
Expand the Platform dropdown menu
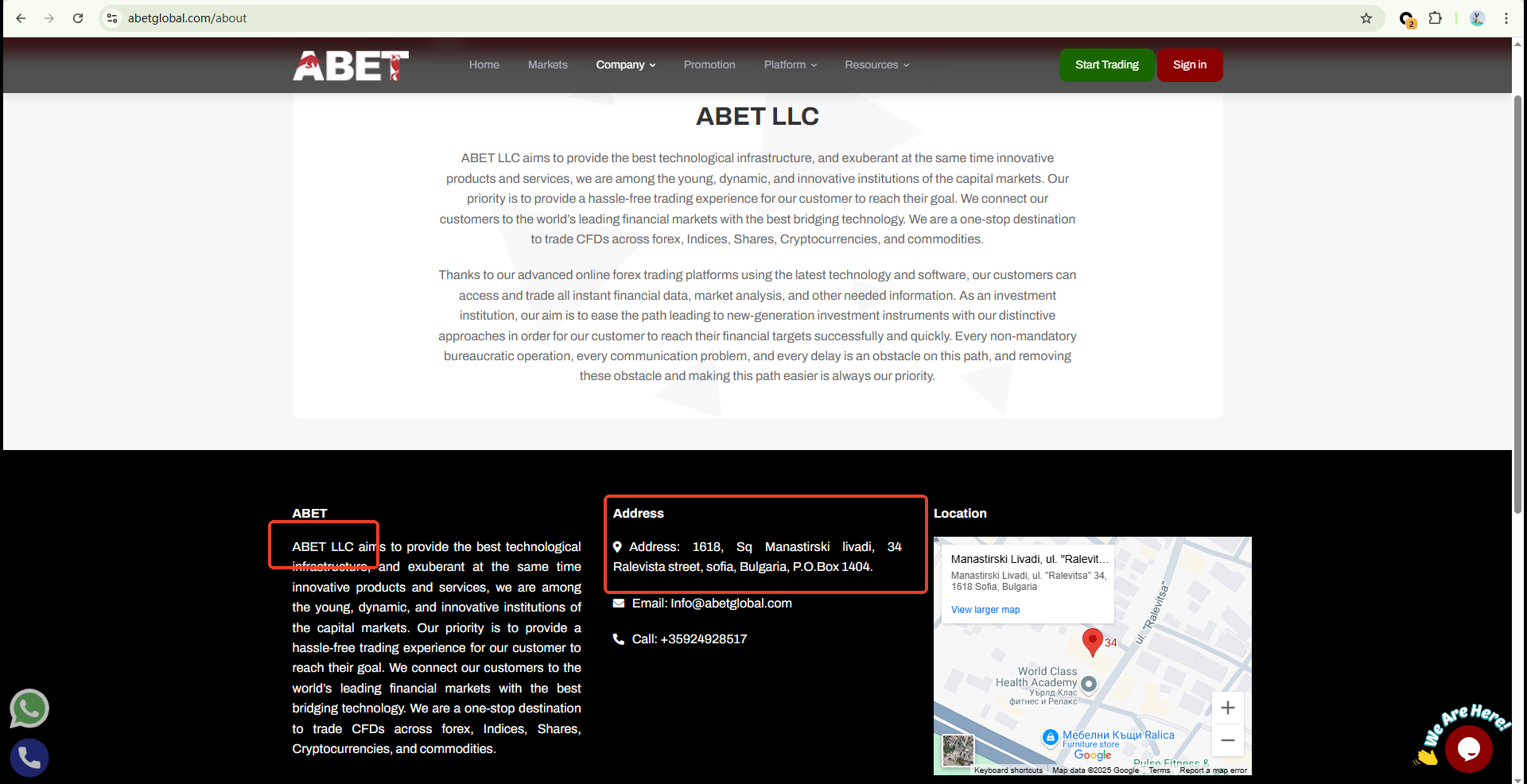[x=791, y=65]
